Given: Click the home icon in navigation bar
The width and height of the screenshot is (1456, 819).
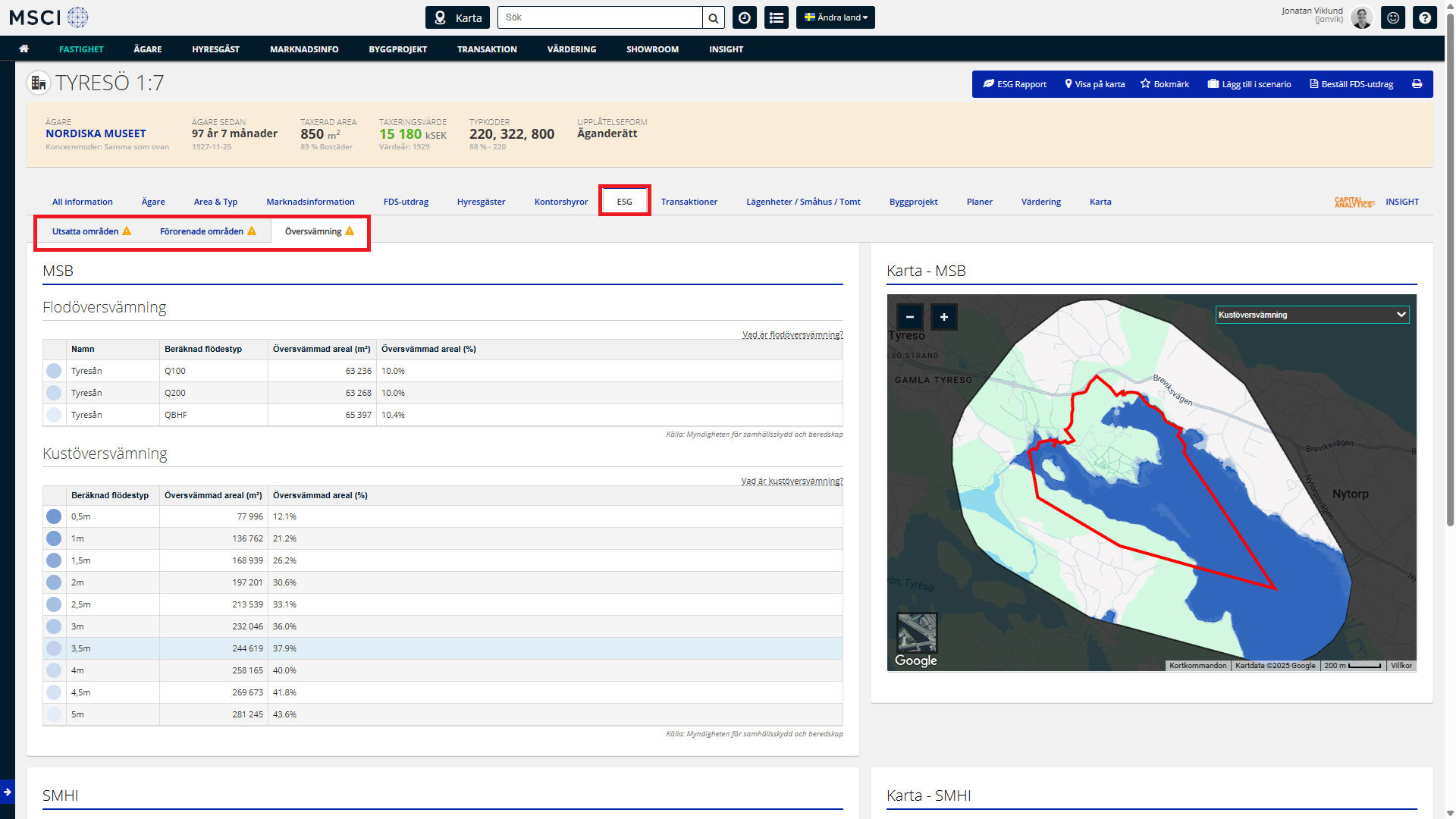Looking at the screenshot, I should pyautogui.click(x=24, y=49).
